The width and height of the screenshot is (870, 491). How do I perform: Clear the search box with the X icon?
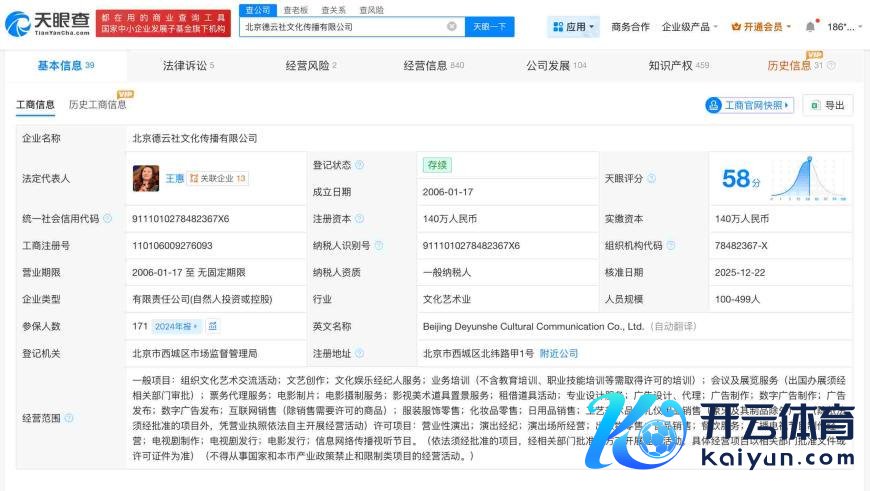coord(452,27)
